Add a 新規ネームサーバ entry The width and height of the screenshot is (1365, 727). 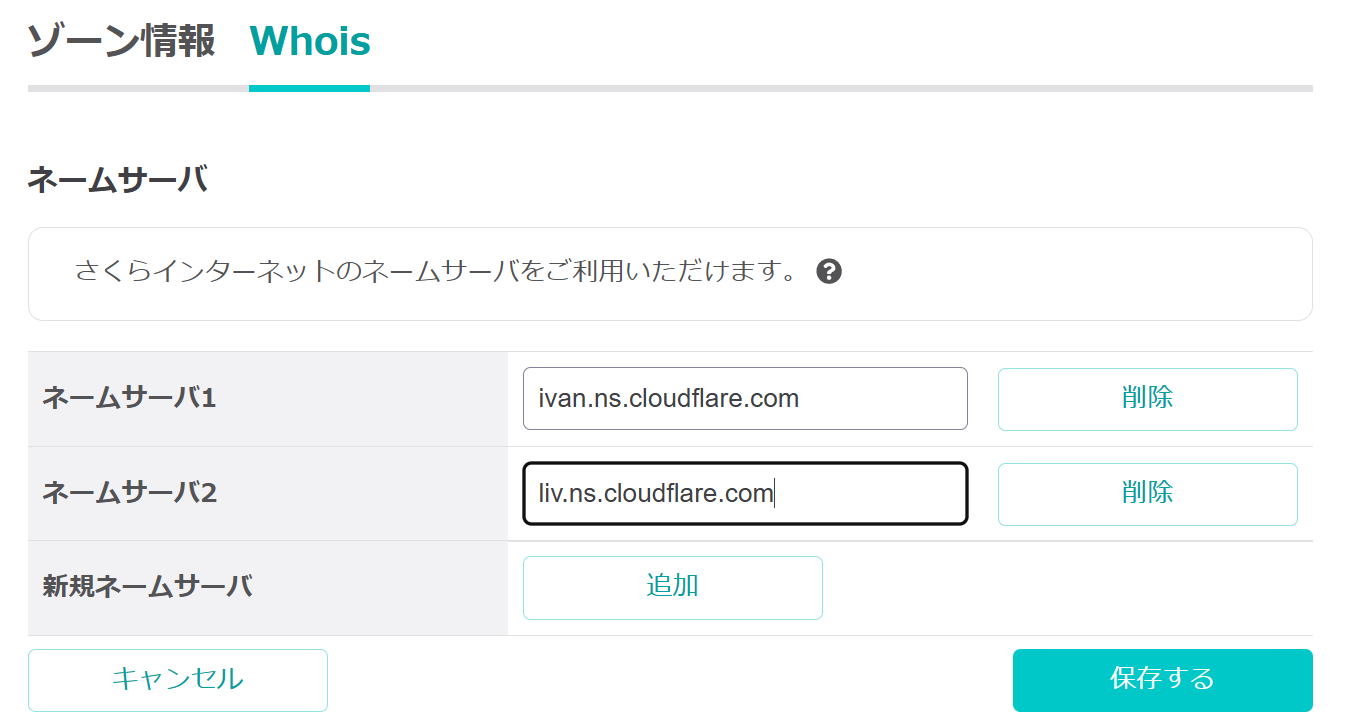[x=672, y=587]
